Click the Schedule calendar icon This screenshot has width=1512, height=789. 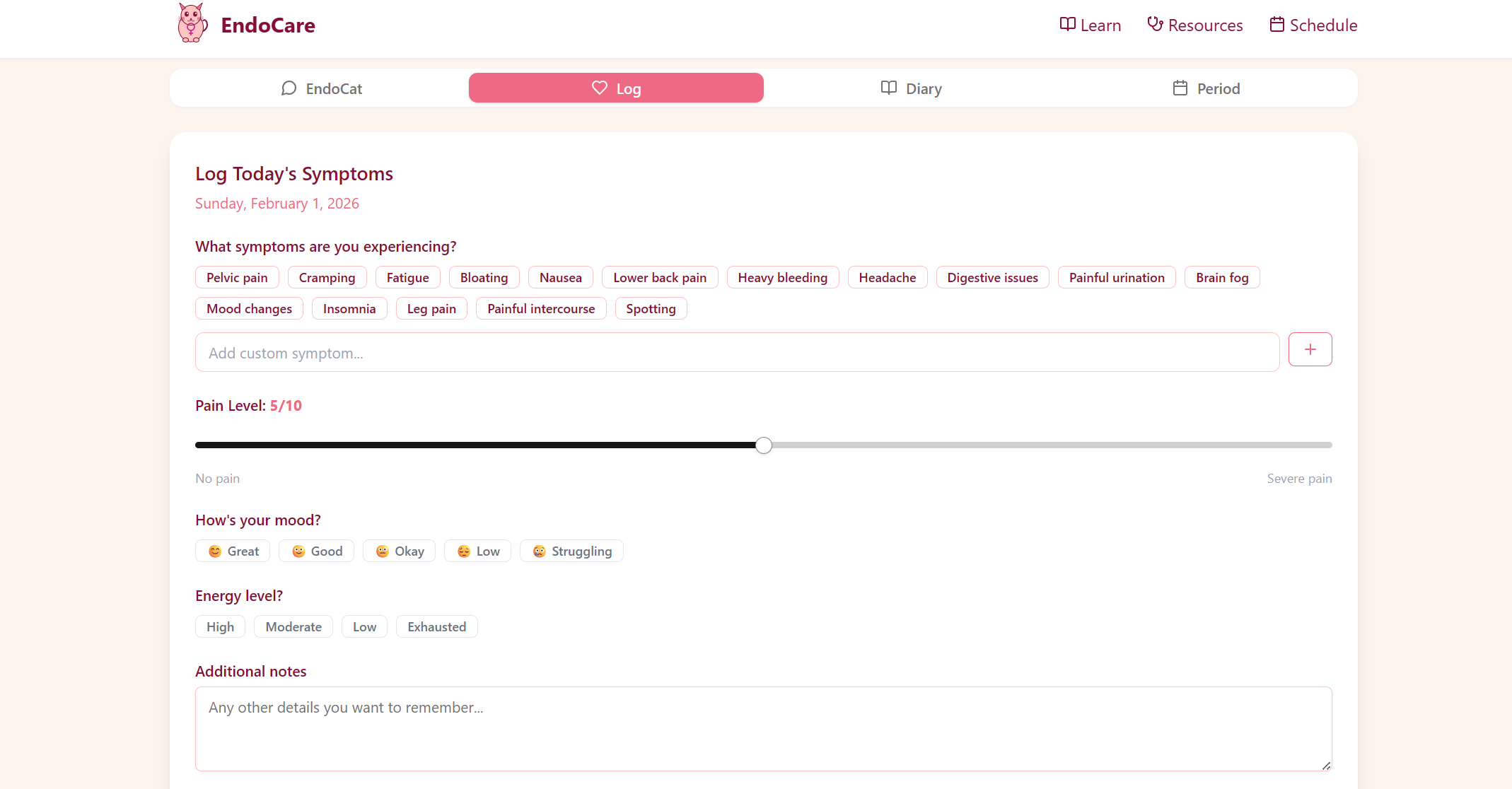tap(1277, 25)
